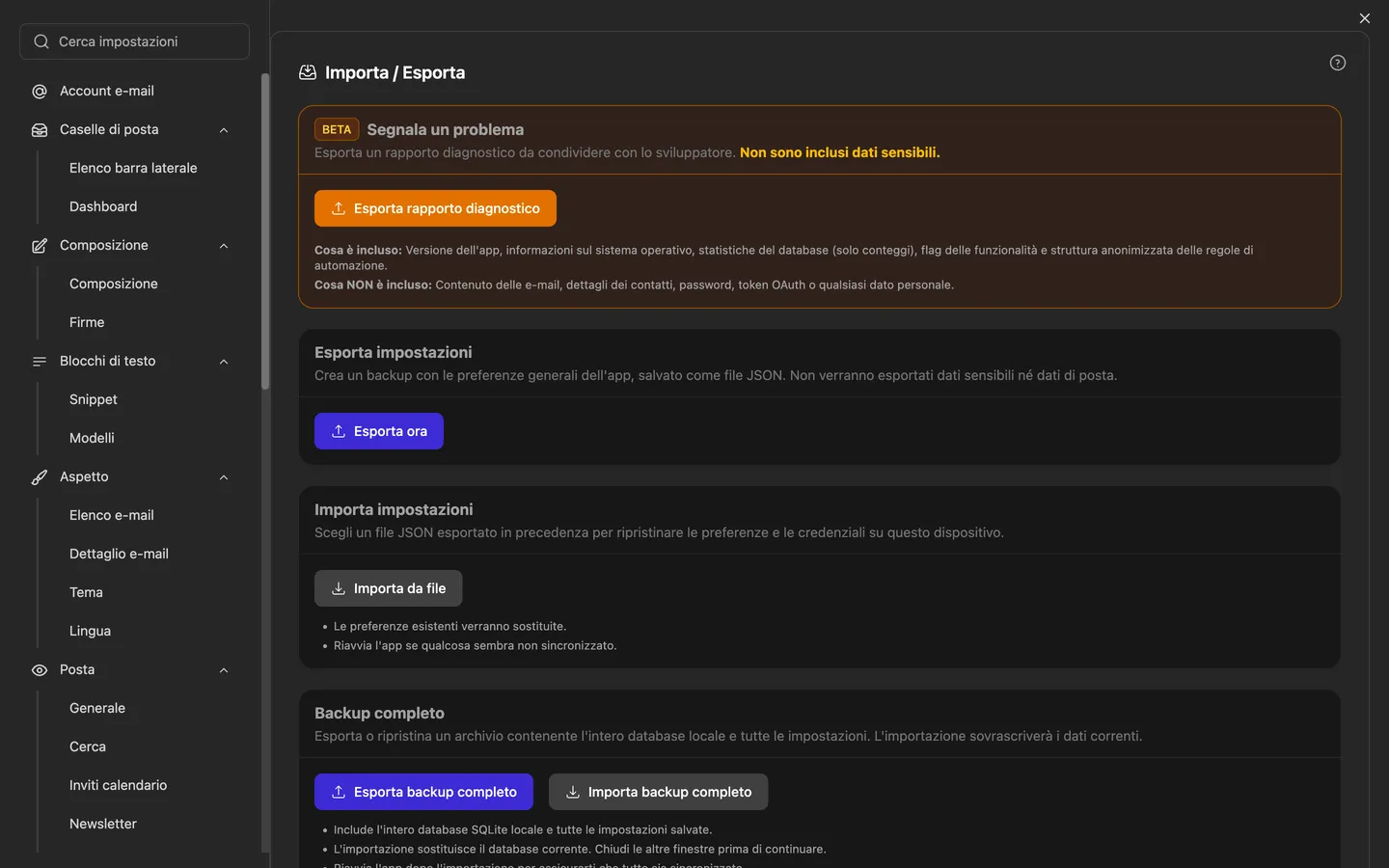
Task: Click the search magnifier icon
Action: pyautogui.click(x=41, y=41)
